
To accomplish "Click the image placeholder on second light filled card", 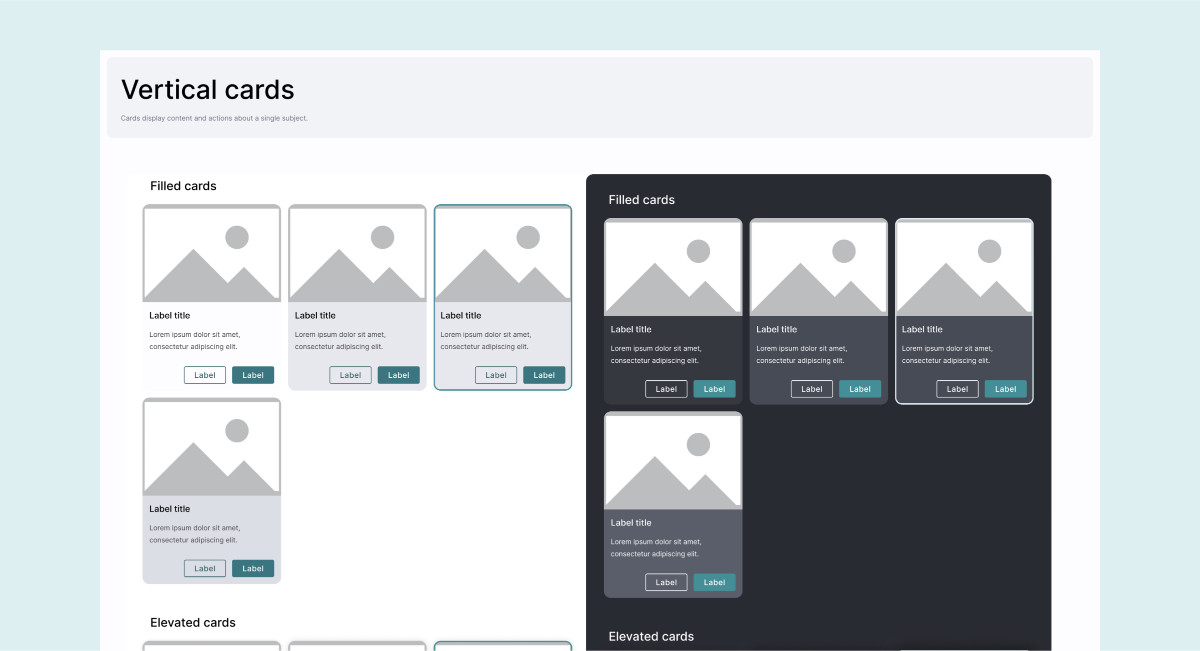I will tap(357, 252).
